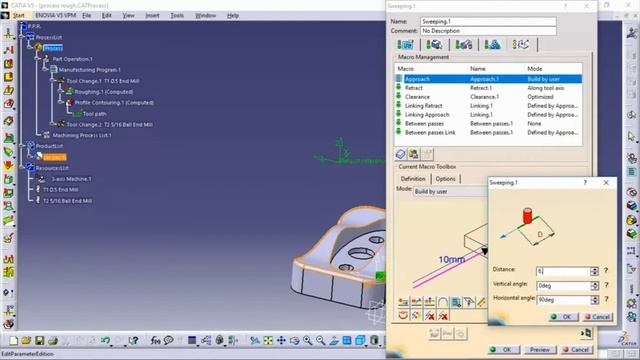Click the first add tangent motion icon

click(403, 302)
